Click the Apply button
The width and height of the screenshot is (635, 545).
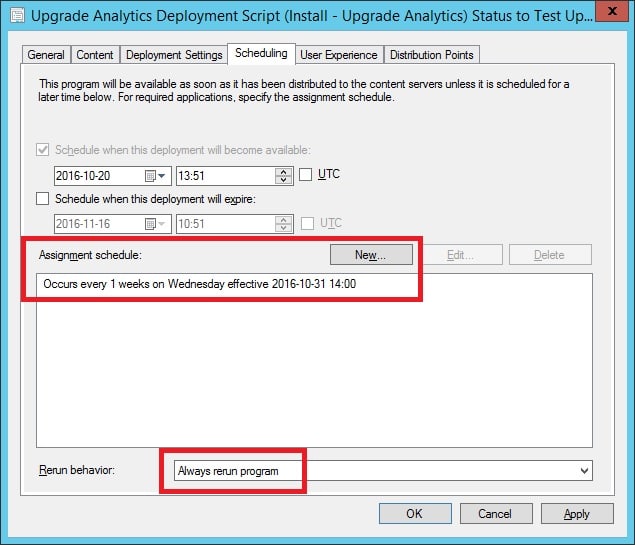coord(577,514)
